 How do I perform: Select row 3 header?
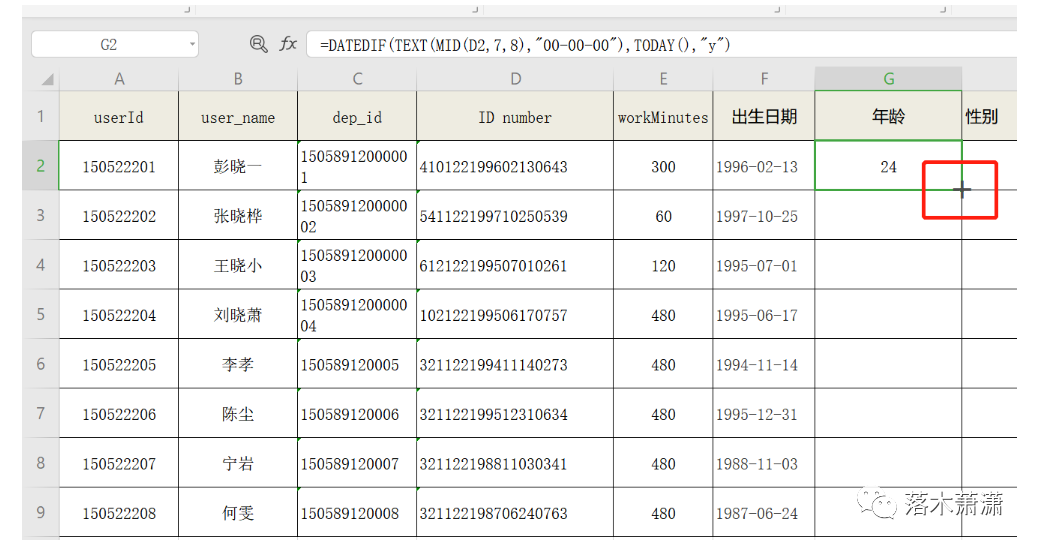(x=40, y=215)
